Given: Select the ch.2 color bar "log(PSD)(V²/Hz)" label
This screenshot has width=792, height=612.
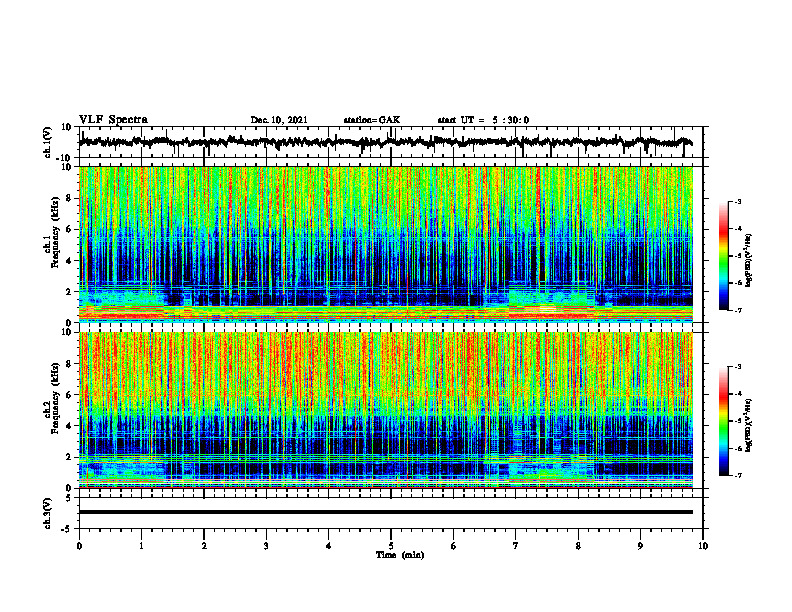Looking at the screenshot, I should point(749,425).
